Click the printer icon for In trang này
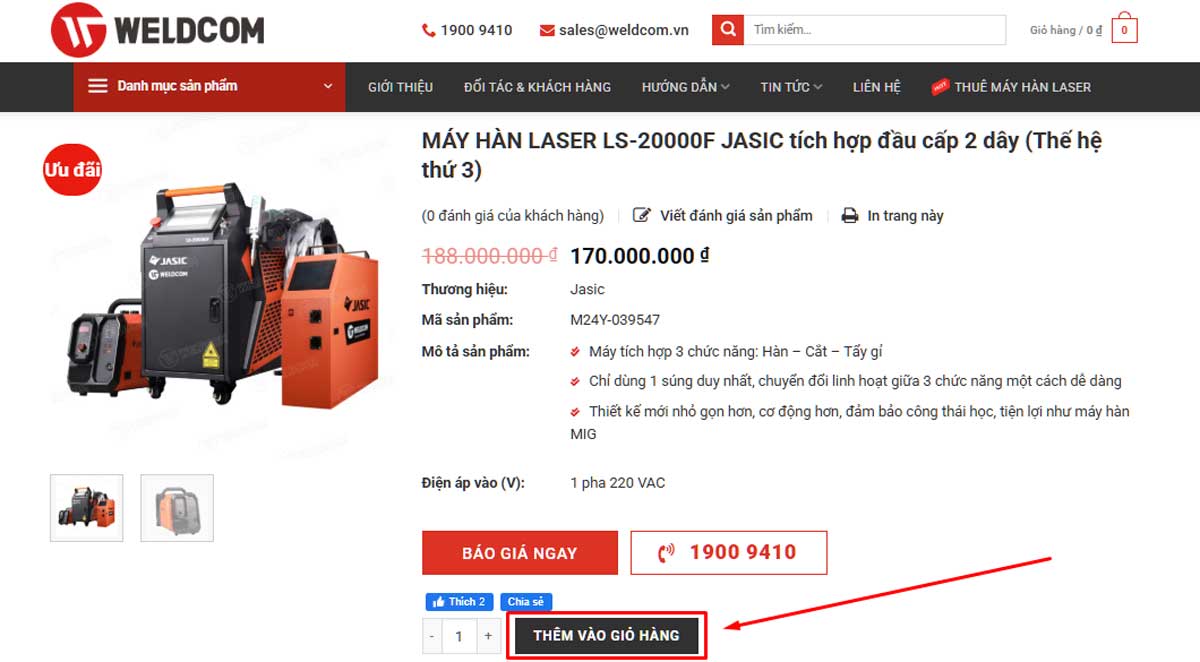This screenshot has width=1200, height=662. 850,216
